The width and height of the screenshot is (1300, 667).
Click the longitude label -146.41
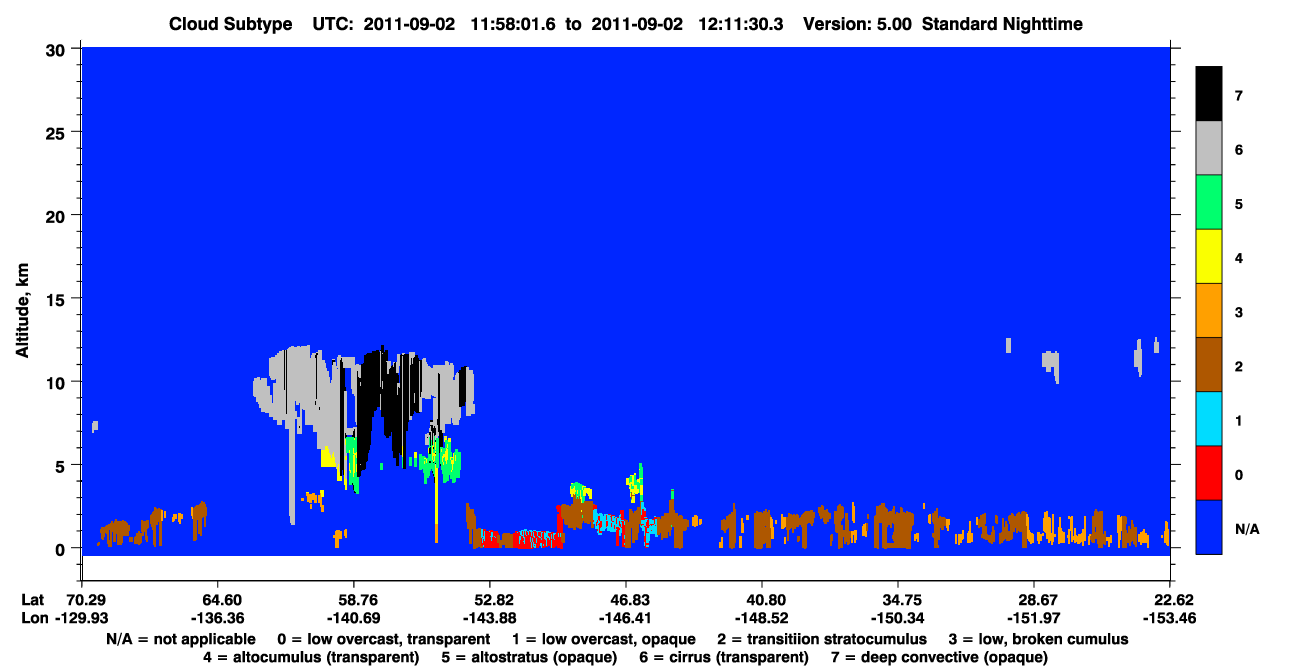coord(626,618)
